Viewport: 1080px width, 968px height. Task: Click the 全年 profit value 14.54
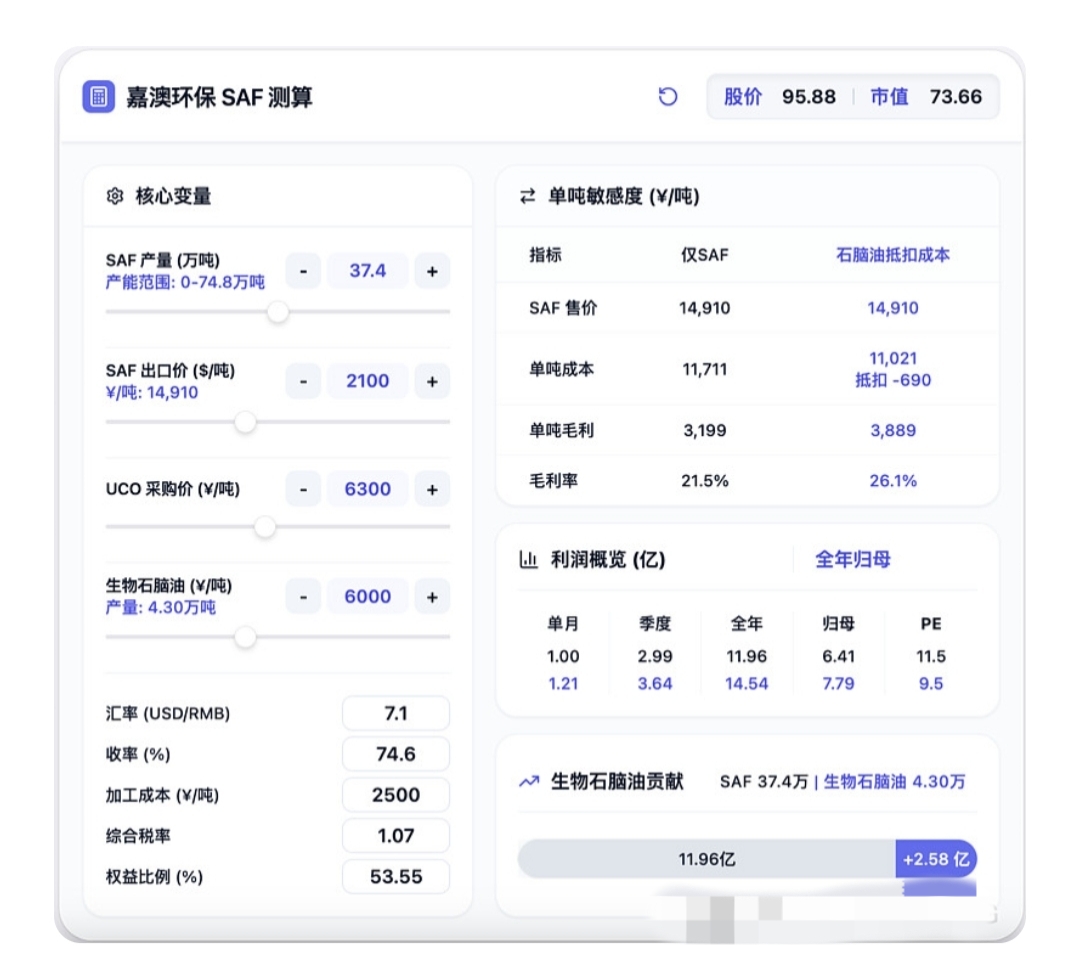coord(747,683)
